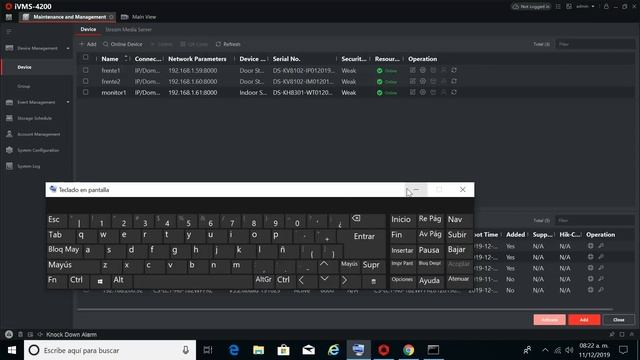
Task: Open Chrome from the taskbar
Action: coord(408,350)
